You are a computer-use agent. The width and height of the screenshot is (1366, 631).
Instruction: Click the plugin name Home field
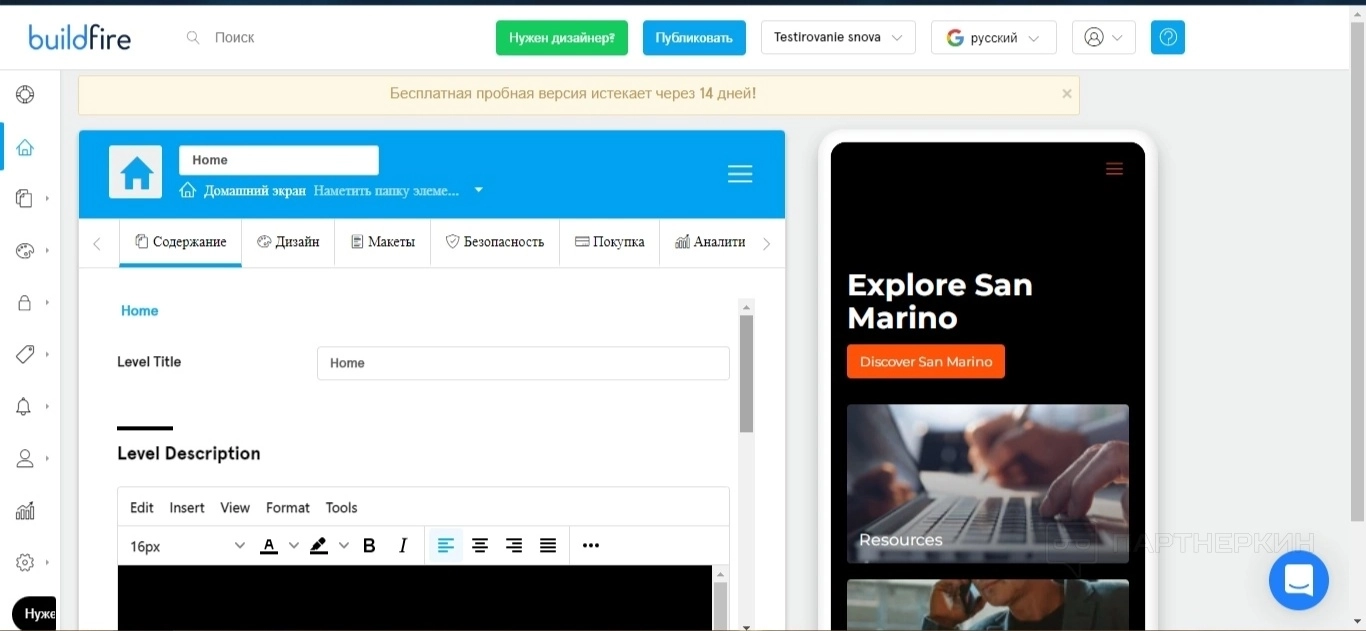(279, 160)
